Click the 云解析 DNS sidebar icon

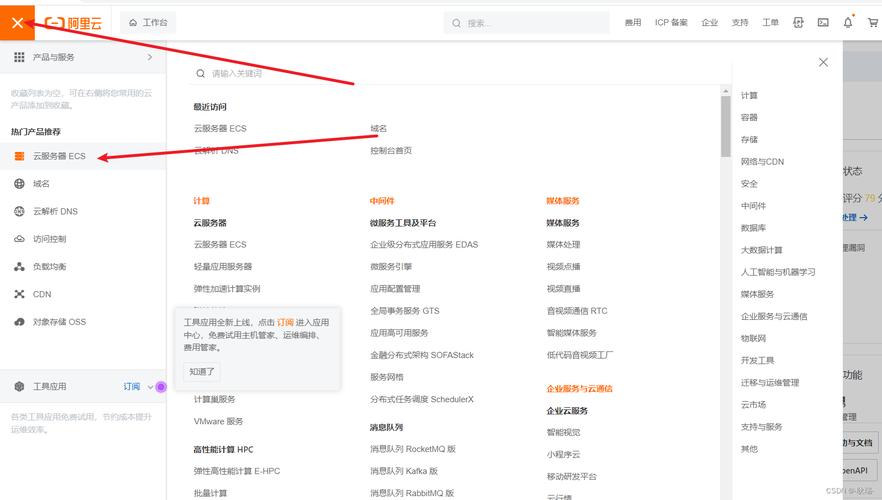(x=19, y=211)
